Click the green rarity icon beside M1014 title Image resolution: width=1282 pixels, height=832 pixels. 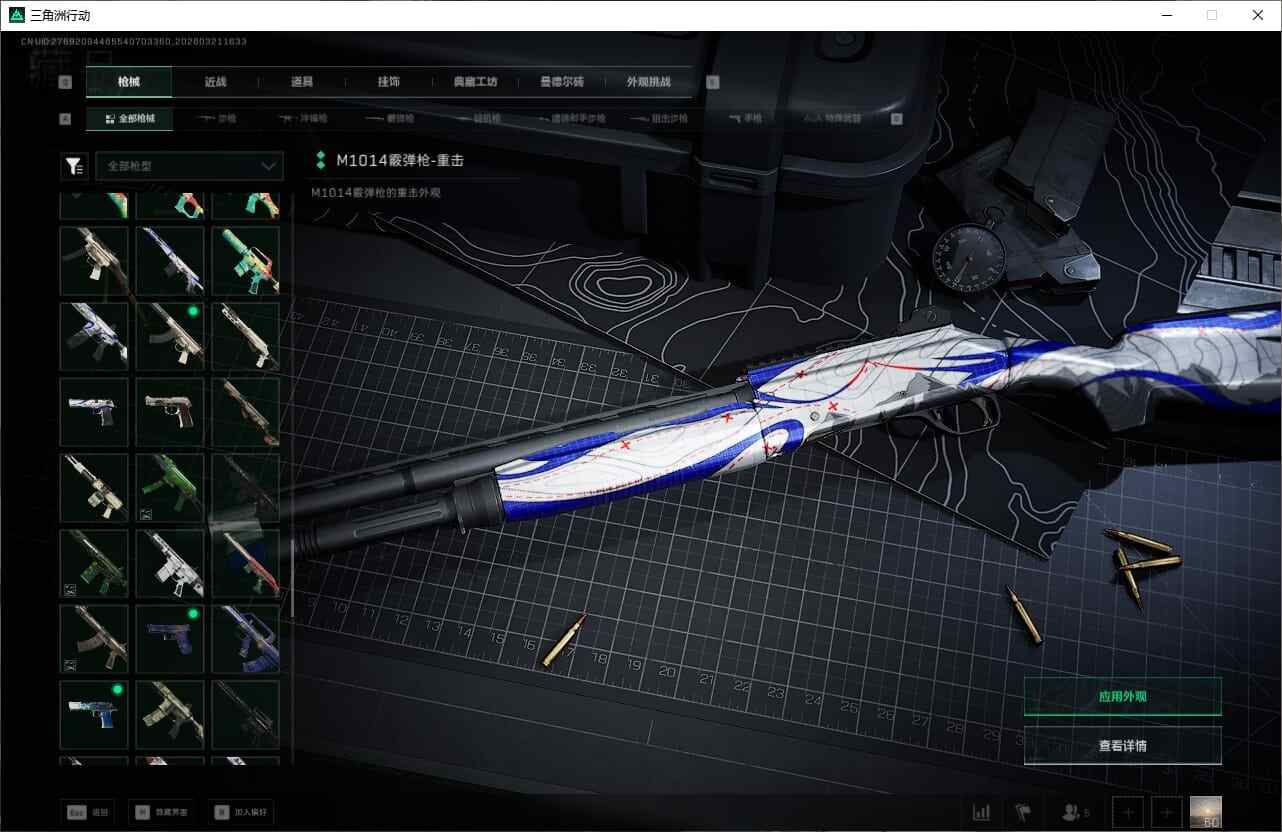coord(321,160)
